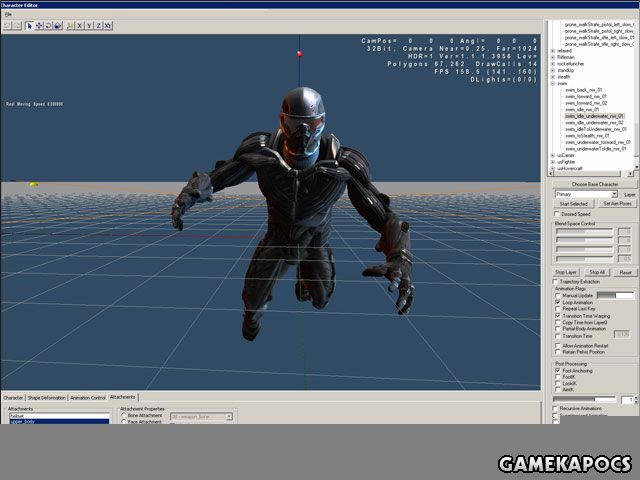Click the redo toolbar icon
Image resolution: width=640 pixels, height=480 pixels.
click(x=17, y=26)
